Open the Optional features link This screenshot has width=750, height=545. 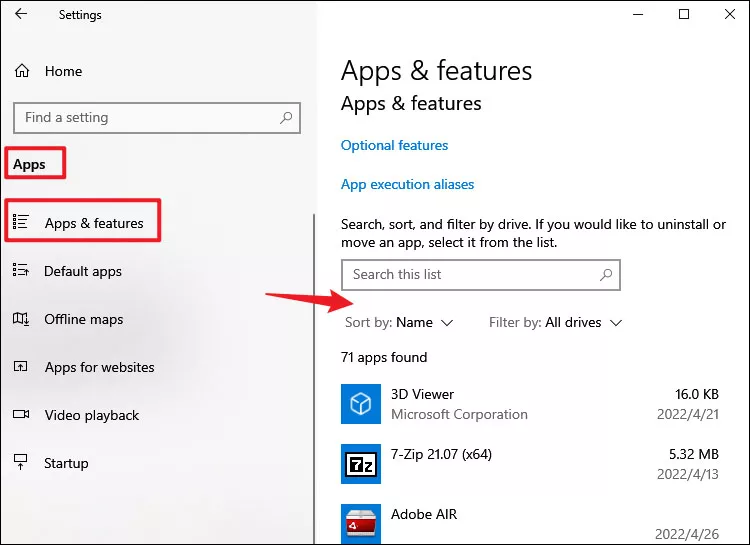click(x=395, y=145)
